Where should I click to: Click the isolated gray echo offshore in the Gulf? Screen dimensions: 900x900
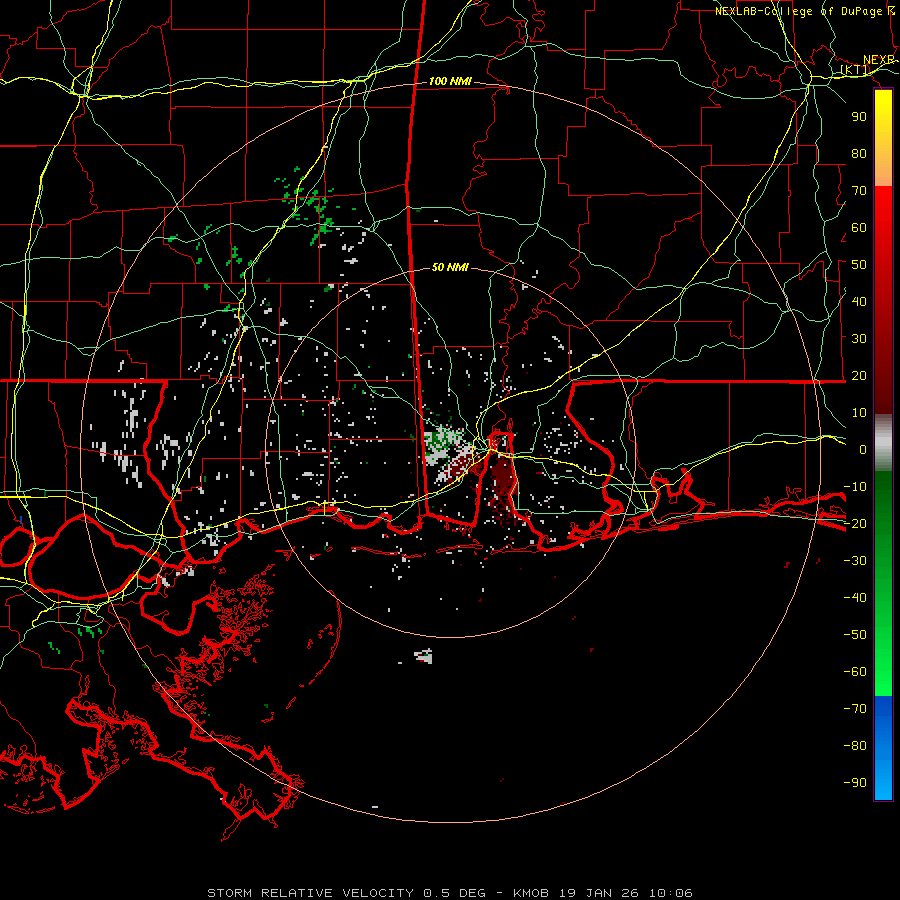pyautogui.click(x=424, y=656)
